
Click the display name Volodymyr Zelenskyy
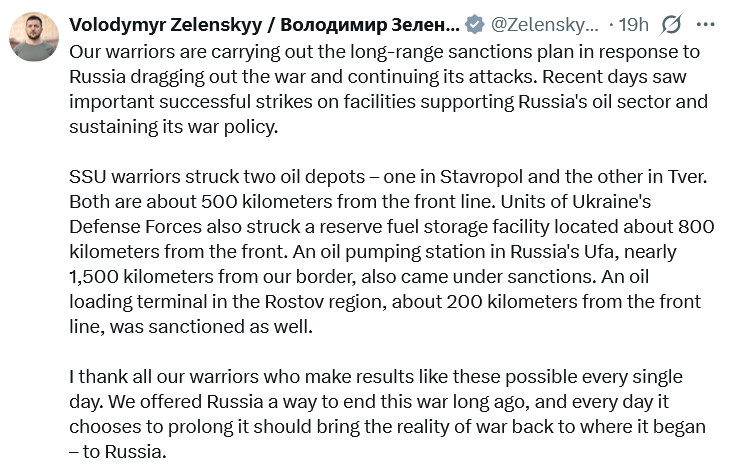tap(165, 24)
